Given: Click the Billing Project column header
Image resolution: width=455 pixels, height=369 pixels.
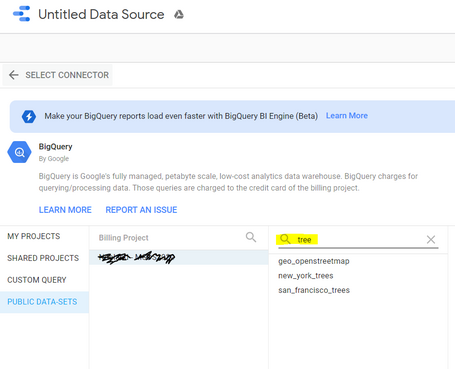Looking at the screenshot, I should pyautogui.click(x=124, y=238).
